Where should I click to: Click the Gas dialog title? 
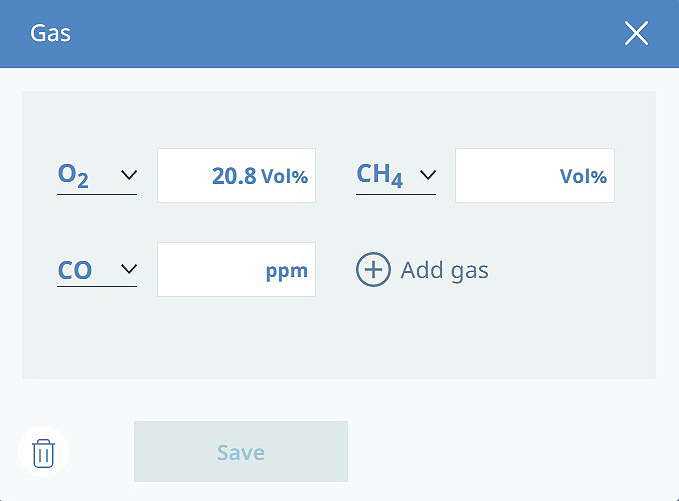(x=50, y=33)
